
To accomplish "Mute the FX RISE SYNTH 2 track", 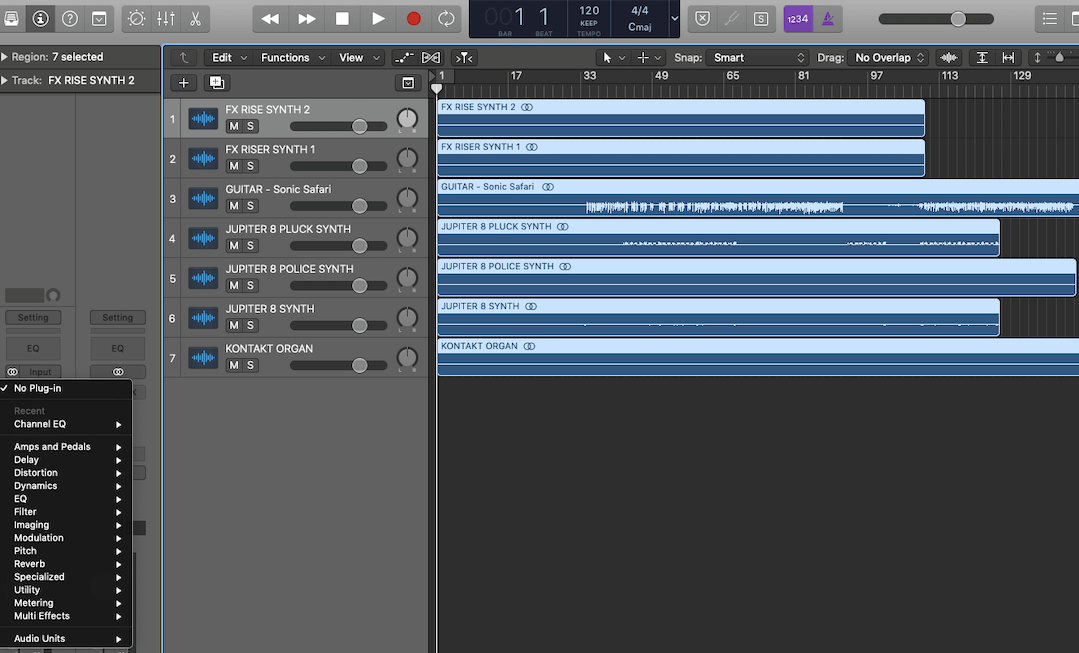I will [x=234, y=127].
